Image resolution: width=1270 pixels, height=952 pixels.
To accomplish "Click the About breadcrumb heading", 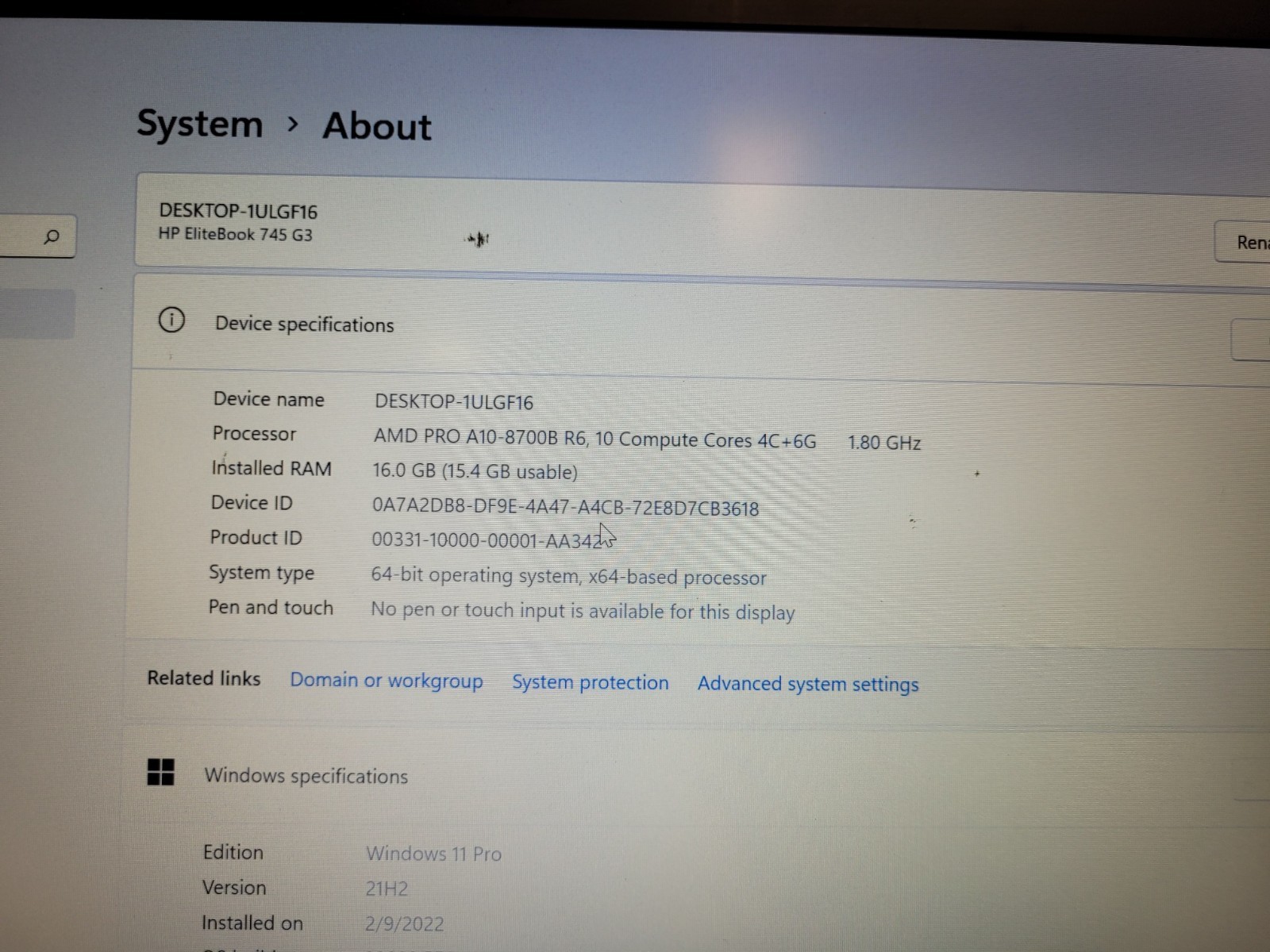I will point(377,126).
